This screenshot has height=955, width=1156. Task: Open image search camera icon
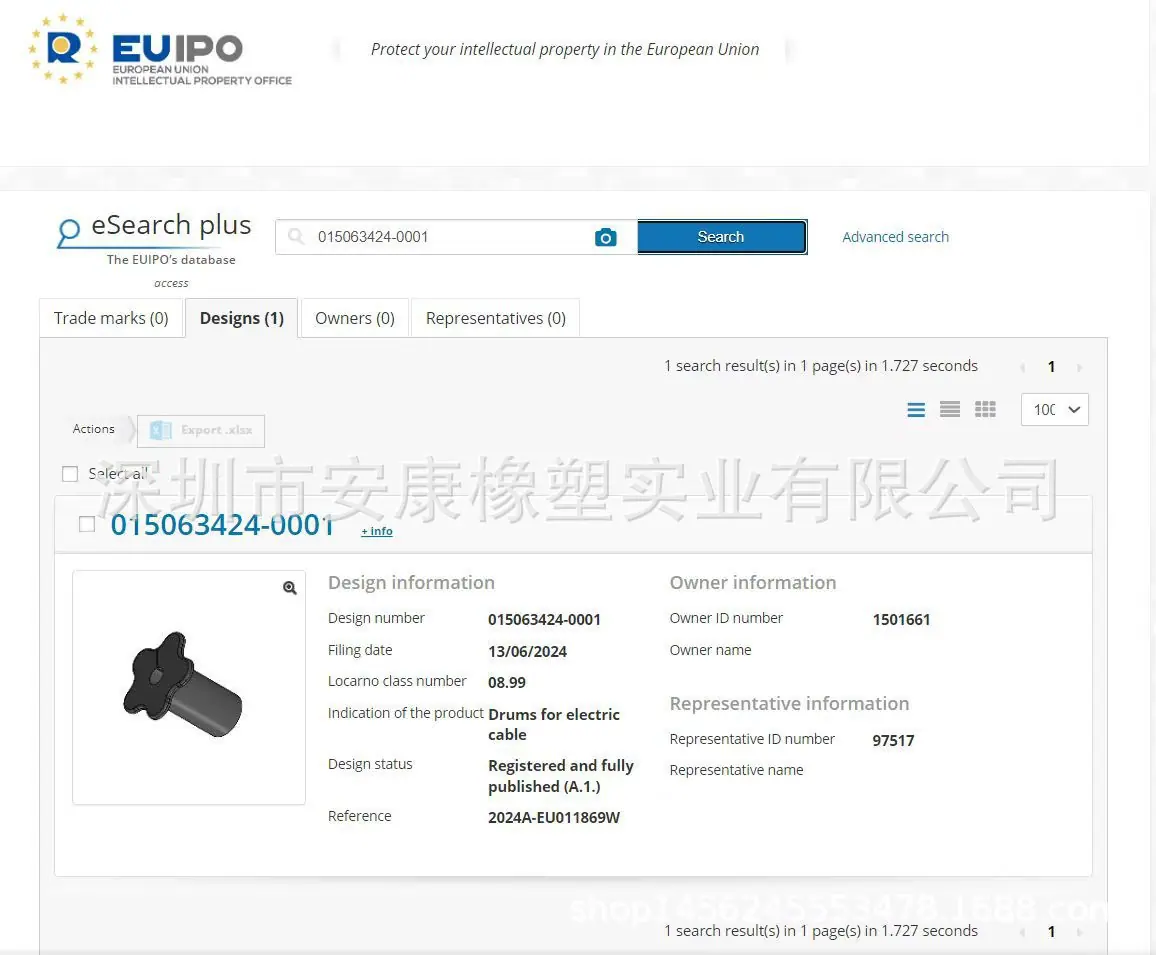click(605, 237)
